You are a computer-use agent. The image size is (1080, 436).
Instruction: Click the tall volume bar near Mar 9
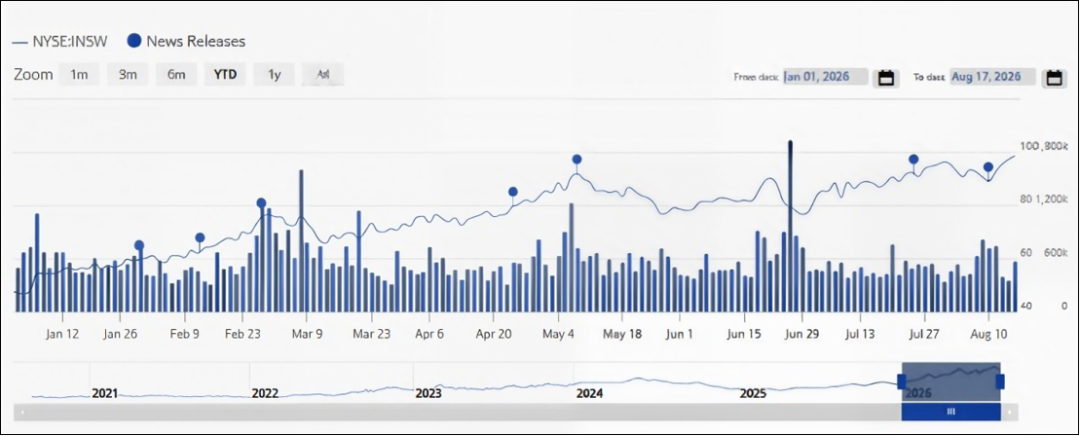click(x=301, y=240)
